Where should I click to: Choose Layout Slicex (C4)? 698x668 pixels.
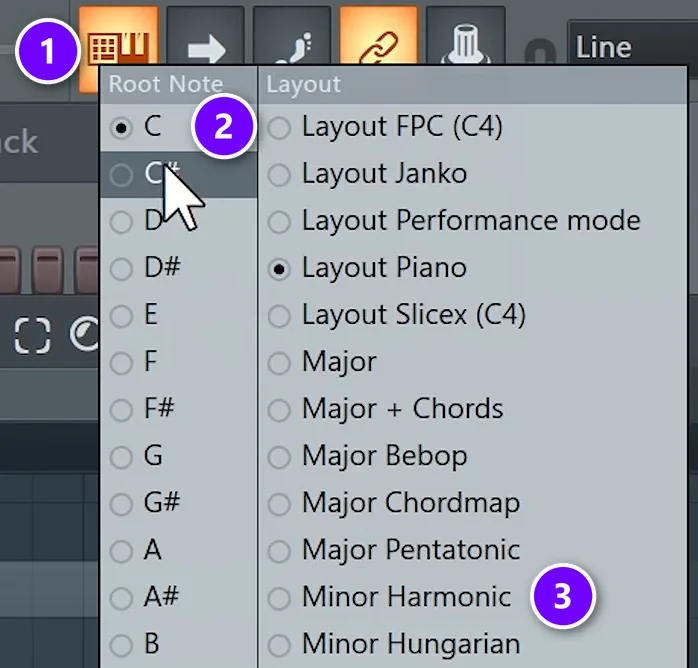473,315
